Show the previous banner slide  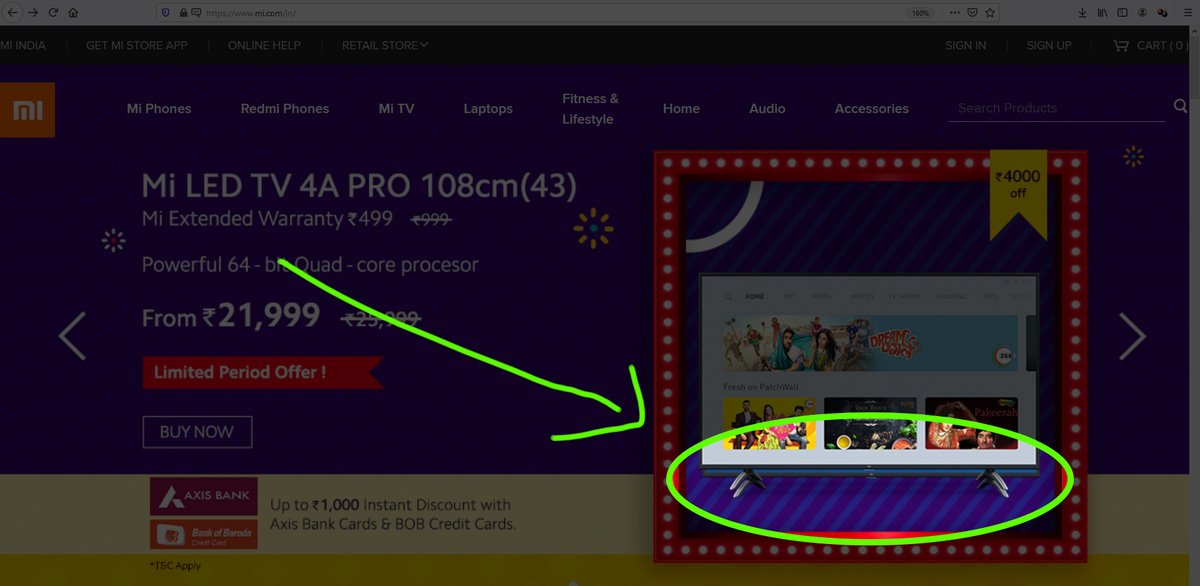72,336
